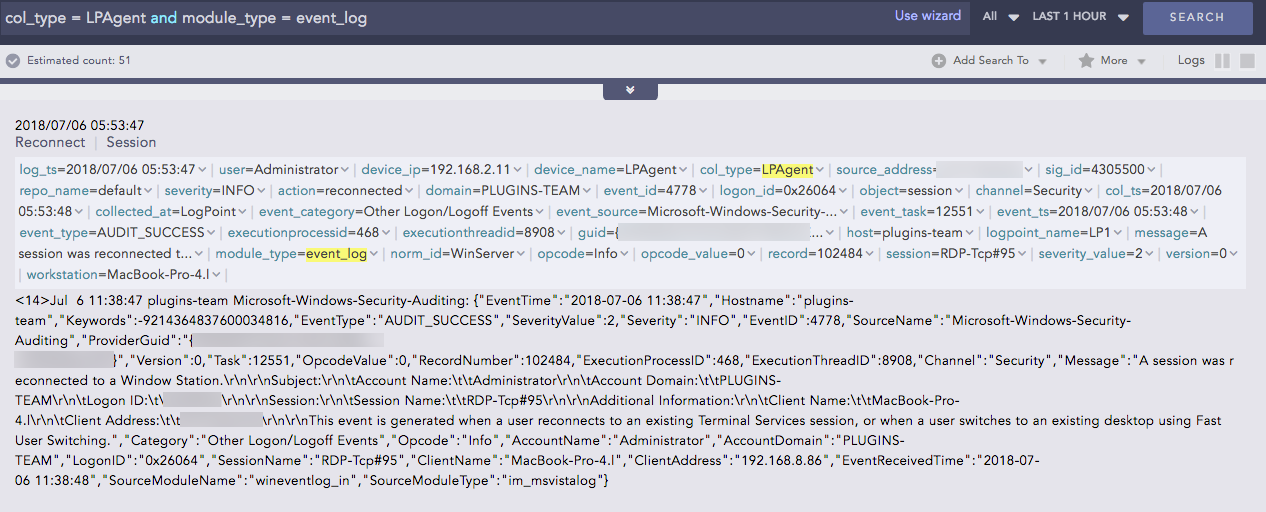The width and height of the screenshot is (1266, 512).
Task: Switch Logs to the split-column view icon
Action: [1222, 61]
